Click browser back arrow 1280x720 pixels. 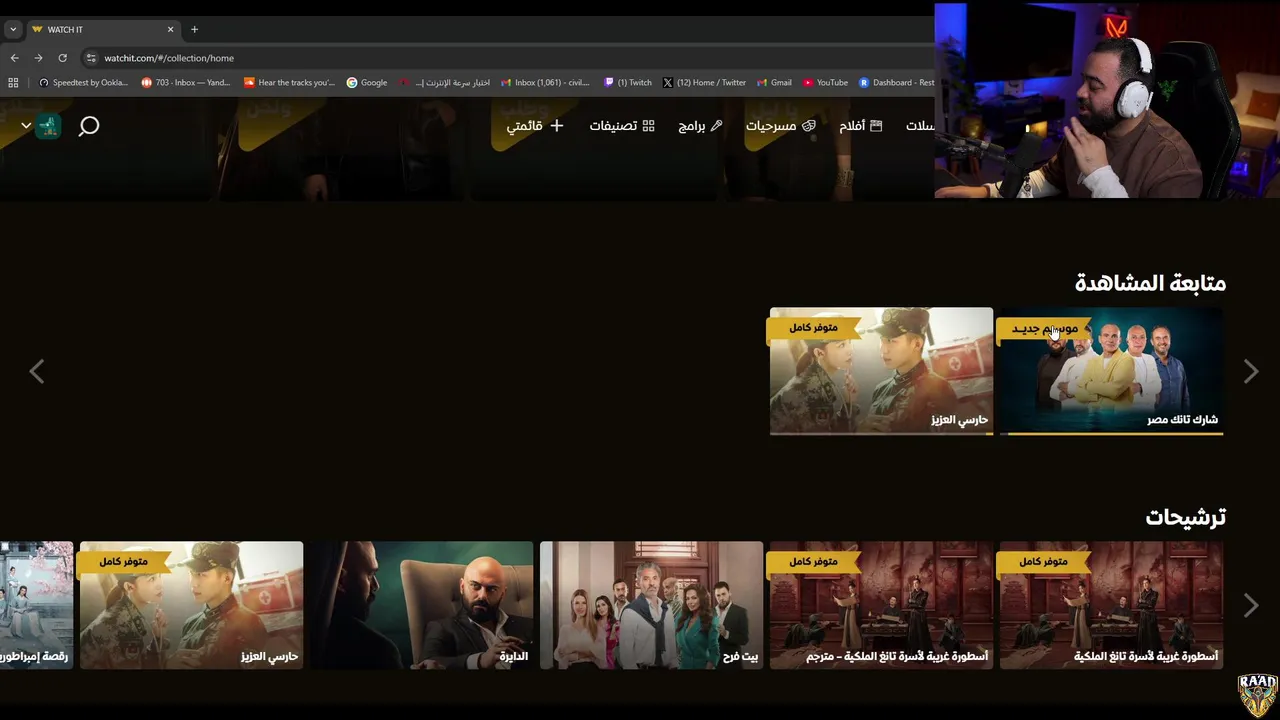pyautogui.click(x=14, y=58)
